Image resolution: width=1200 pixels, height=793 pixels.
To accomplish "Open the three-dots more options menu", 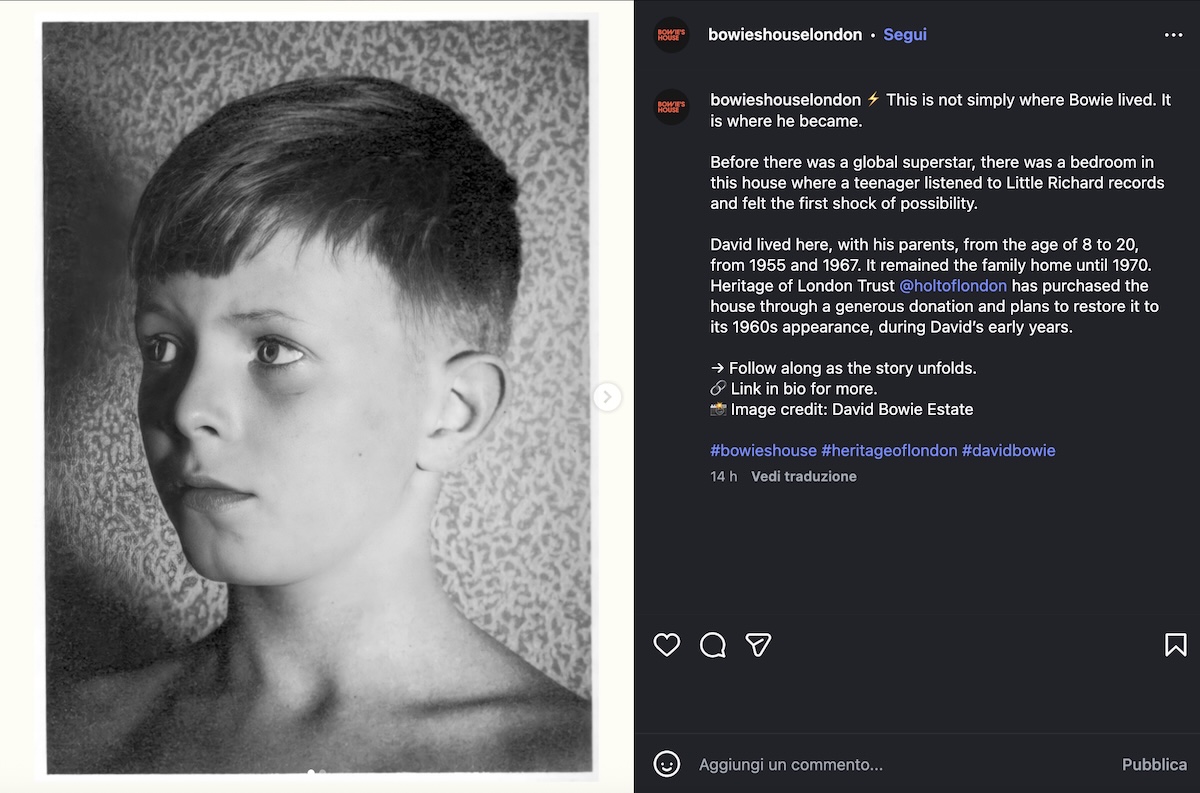I will (1173, 35).
